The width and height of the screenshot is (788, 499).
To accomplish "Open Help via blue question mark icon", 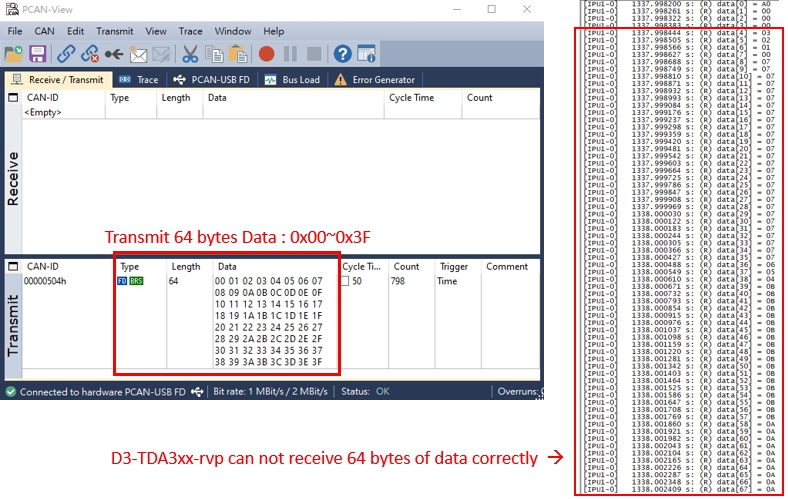I will tap(342, 54).
